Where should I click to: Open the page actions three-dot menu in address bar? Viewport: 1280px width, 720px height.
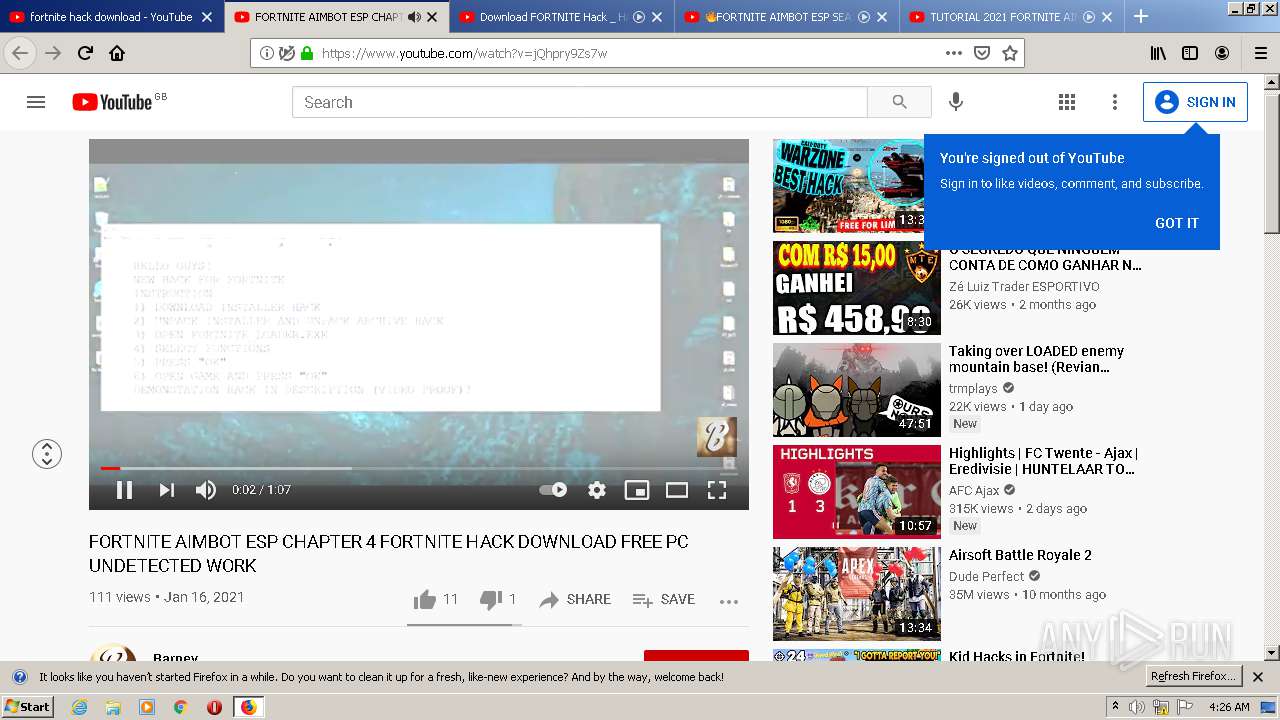click(x=954, y=53)
